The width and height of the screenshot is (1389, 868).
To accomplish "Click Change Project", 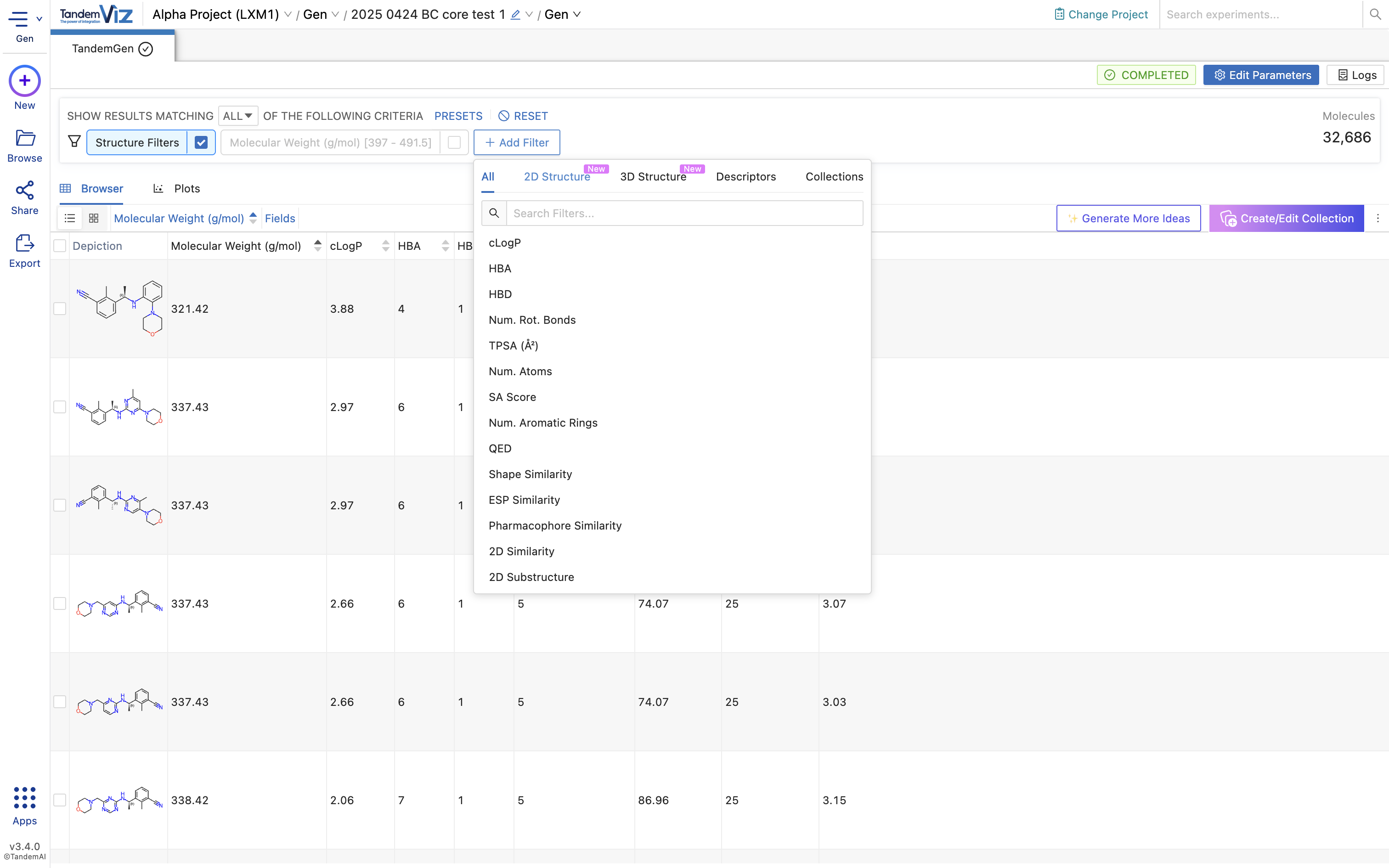I will click(x=1101, y=14).
